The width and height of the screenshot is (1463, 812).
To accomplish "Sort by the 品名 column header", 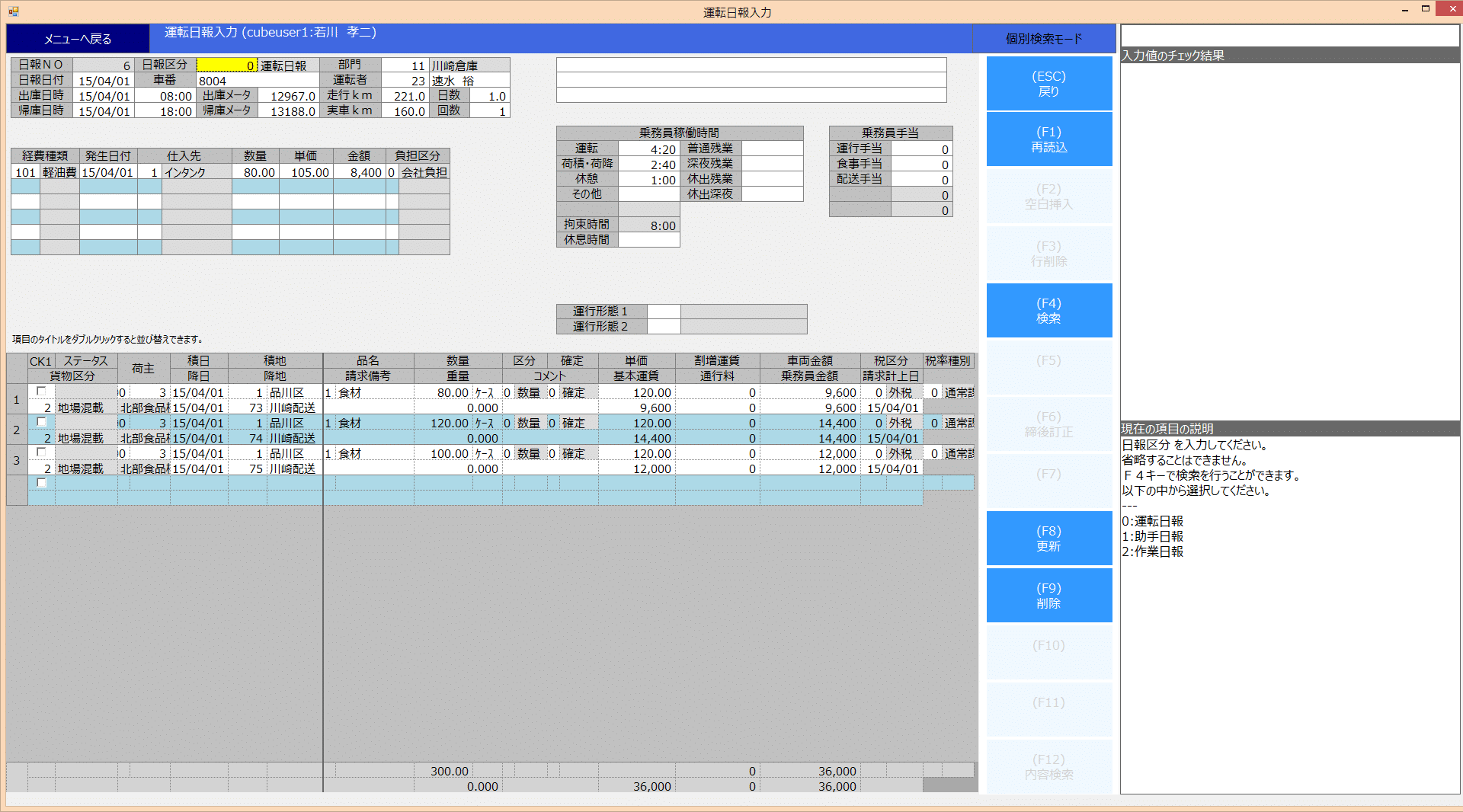I will pos(368,361).
